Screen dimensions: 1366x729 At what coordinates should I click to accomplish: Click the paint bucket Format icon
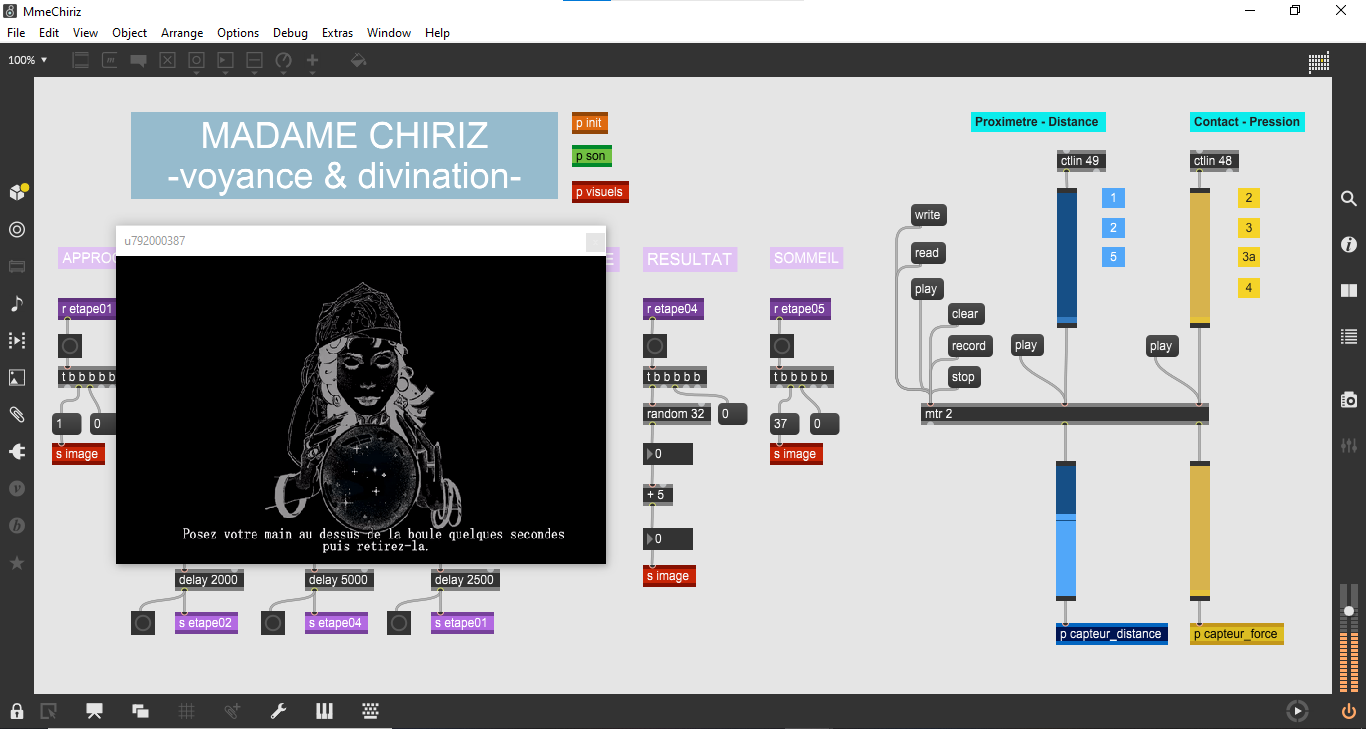point(358,61)
